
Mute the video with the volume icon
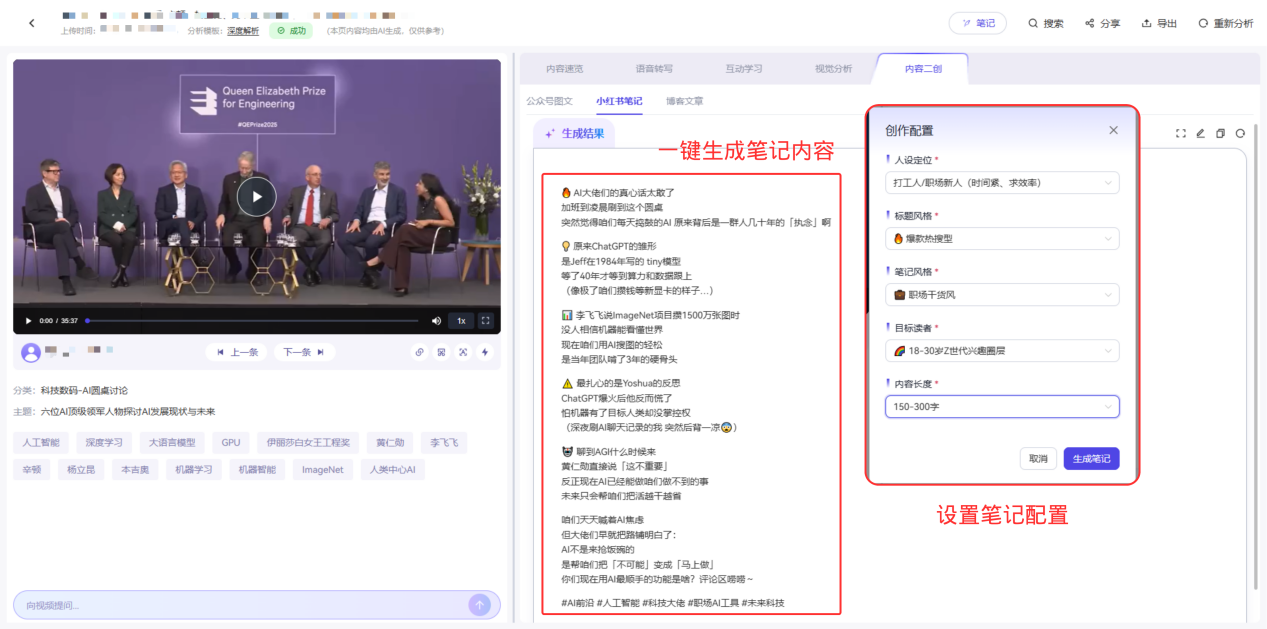coord(437,320)
